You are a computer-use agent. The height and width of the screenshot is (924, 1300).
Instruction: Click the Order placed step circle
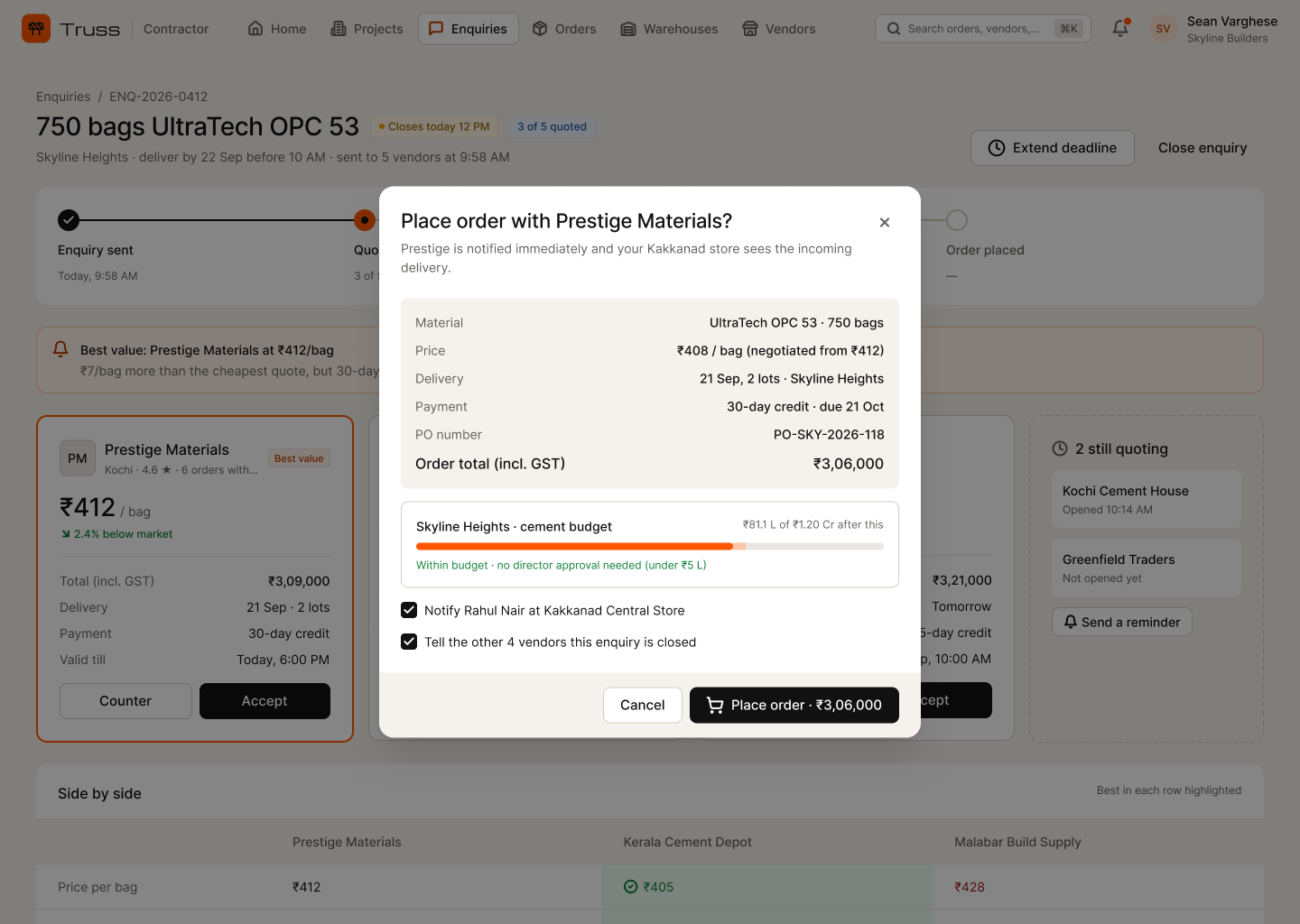pyautogui.click(x=957, y=220)
